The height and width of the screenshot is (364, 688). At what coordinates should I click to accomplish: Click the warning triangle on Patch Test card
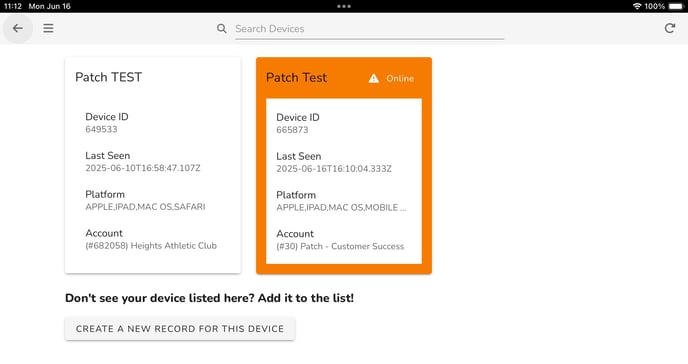coord(373,79)
